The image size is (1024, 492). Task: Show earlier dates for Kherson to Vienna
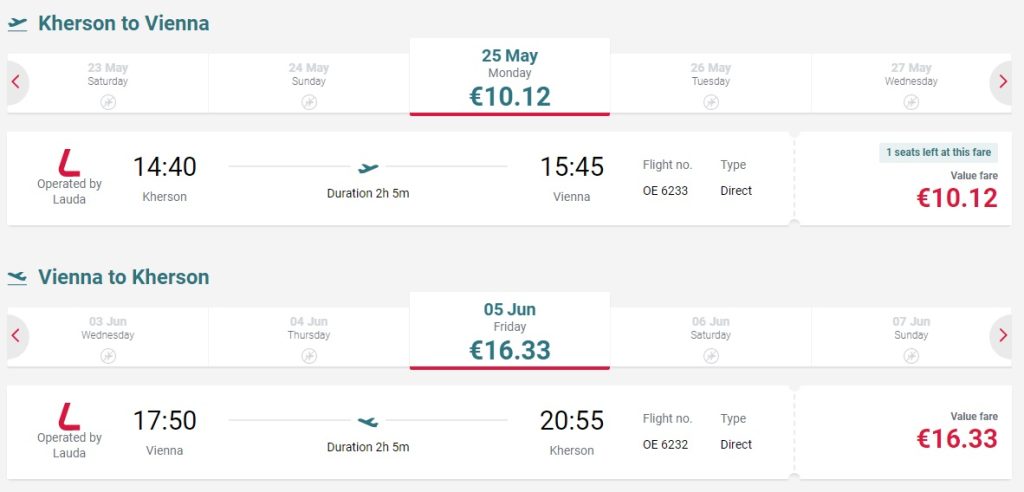pyautogui.click(x=16, y=82)
